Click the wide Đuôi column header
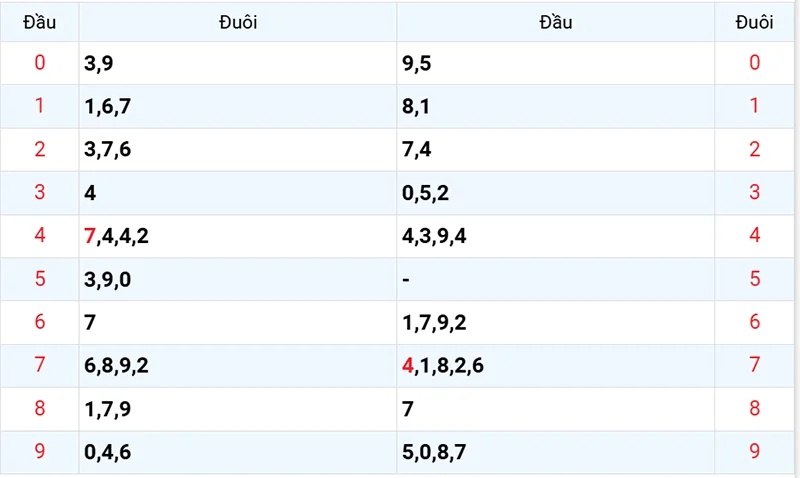The width and height of the screenshot is (800, 478). [x=238, y=22]
